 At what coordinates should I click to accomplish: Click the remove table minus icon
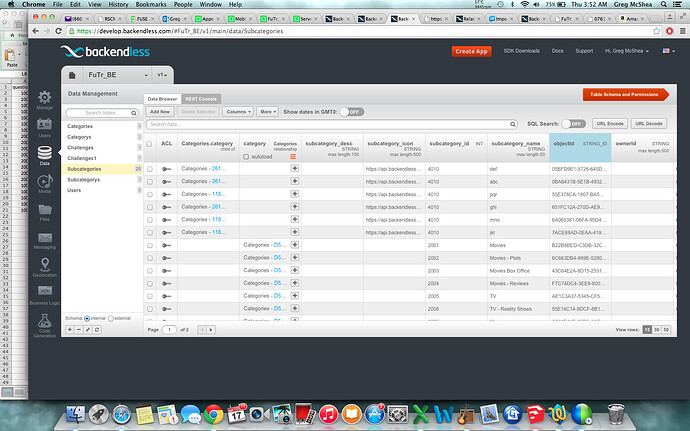click(79, 329)
